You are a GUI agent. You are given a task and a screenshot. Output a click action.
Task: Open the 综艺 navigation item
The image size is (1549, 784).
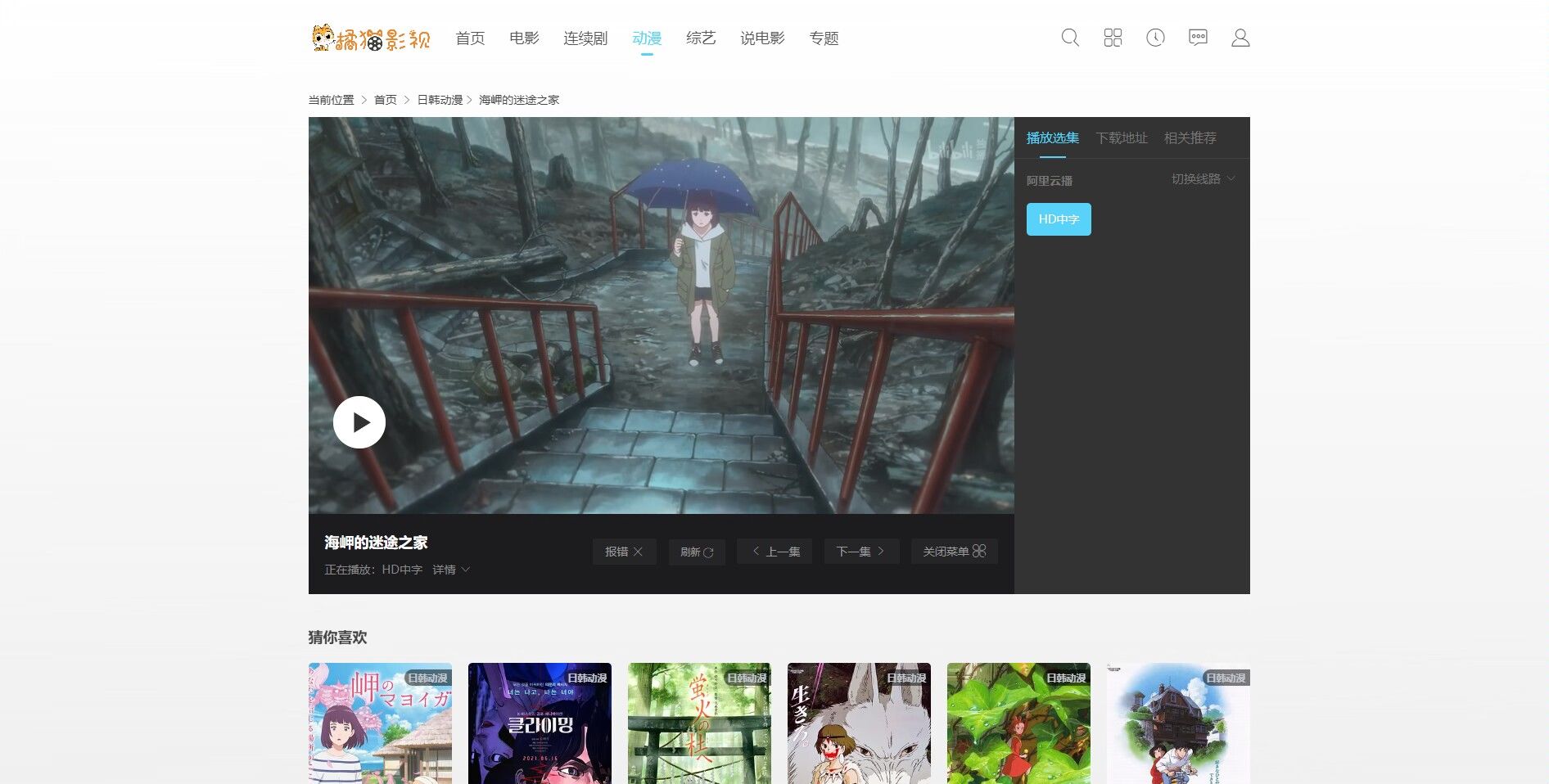pos(701,38)
